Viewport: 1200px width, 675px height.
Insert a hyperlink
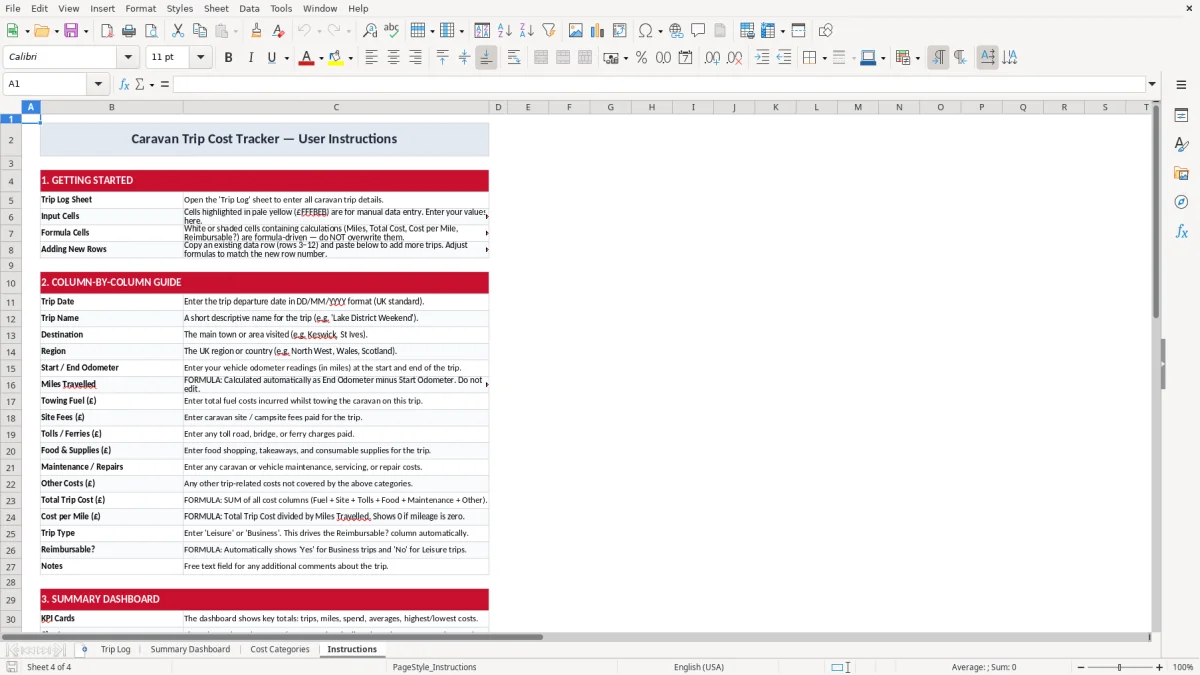click(676, 31)
